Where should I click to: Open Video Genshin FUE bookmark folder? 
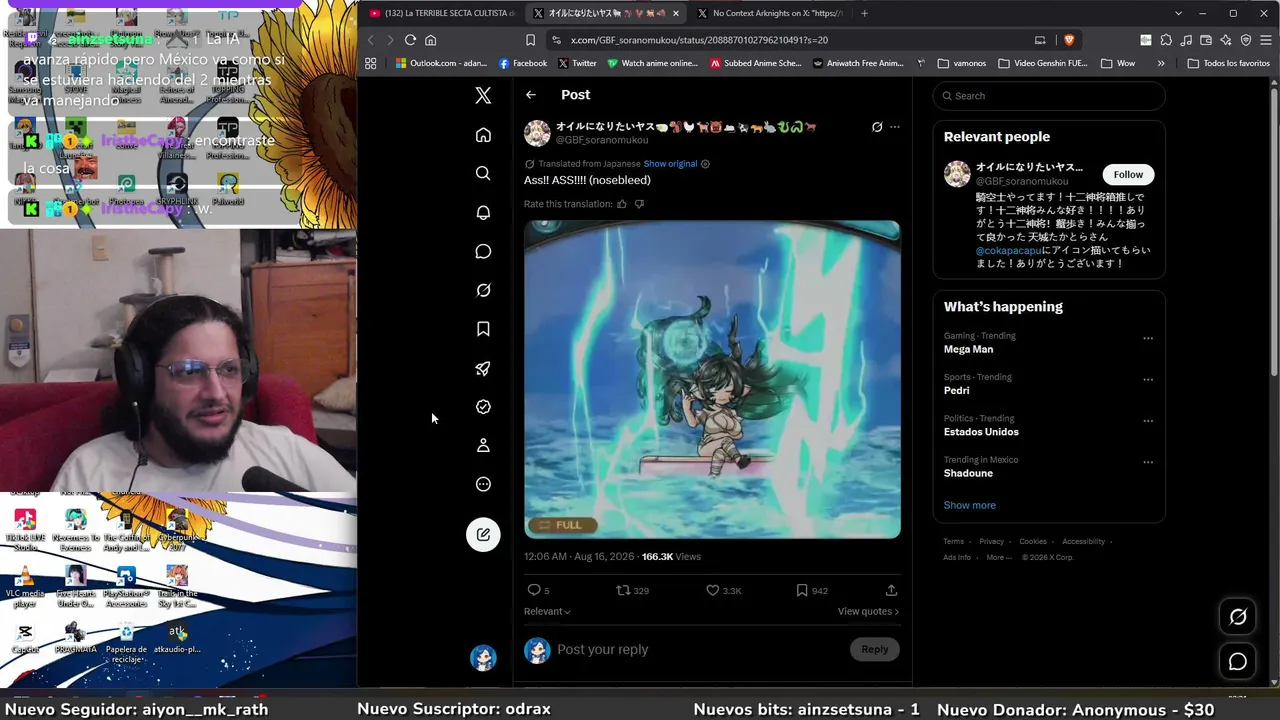pos(1043,63)
